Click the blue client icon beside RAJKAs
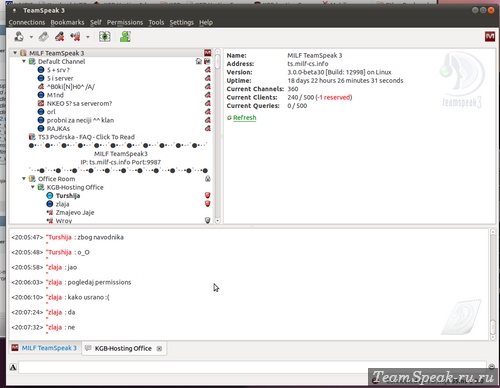Viewport: 500px width, 388px height. (41, 128)
